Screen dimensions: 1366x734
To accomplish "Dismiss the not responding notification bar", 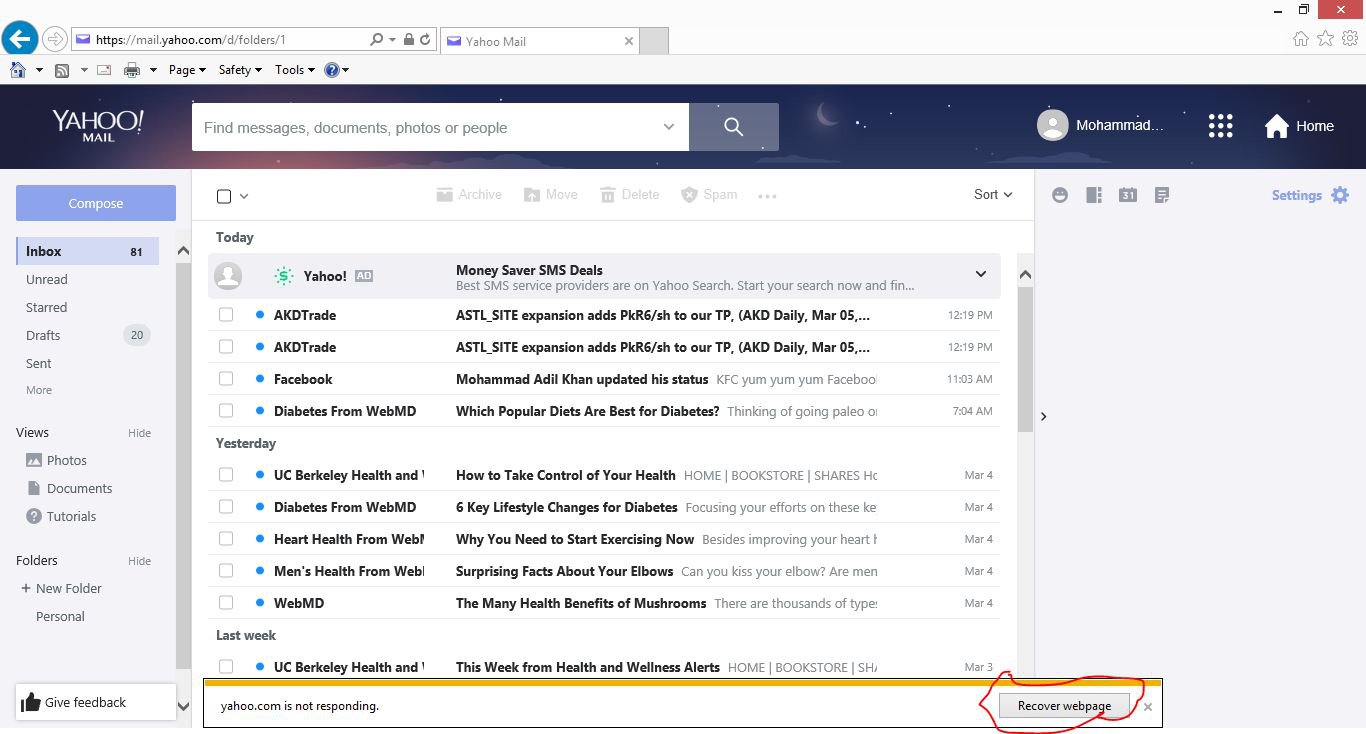I will (x=1148, y=707).
